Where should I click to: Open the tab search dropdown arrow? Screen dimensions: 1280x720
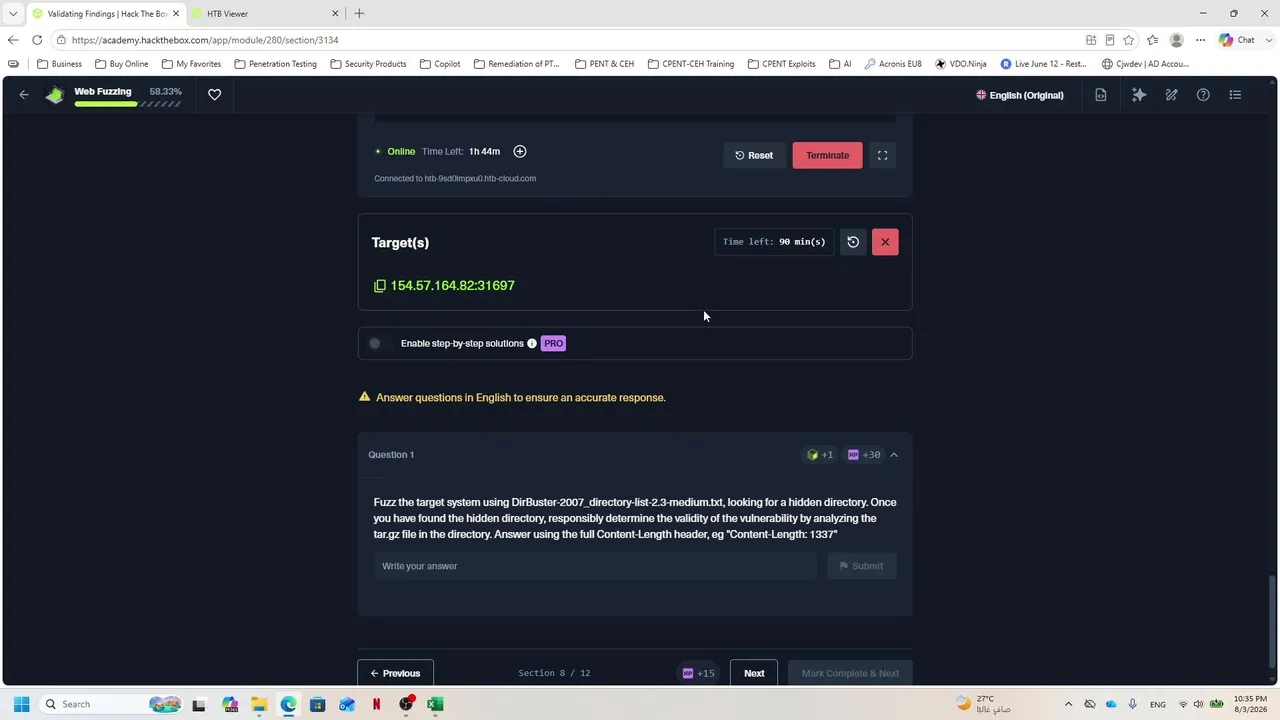tap(13, 14)
